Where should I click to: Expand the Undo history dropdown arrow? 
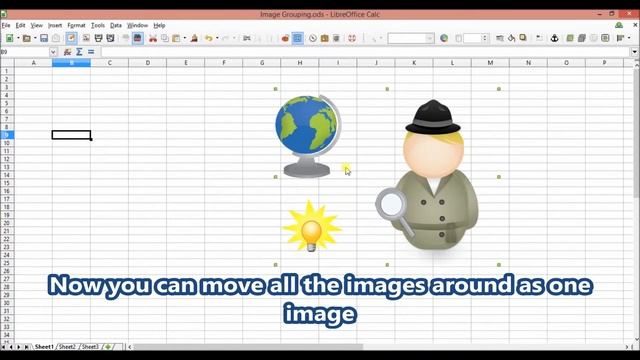[217, 38]
